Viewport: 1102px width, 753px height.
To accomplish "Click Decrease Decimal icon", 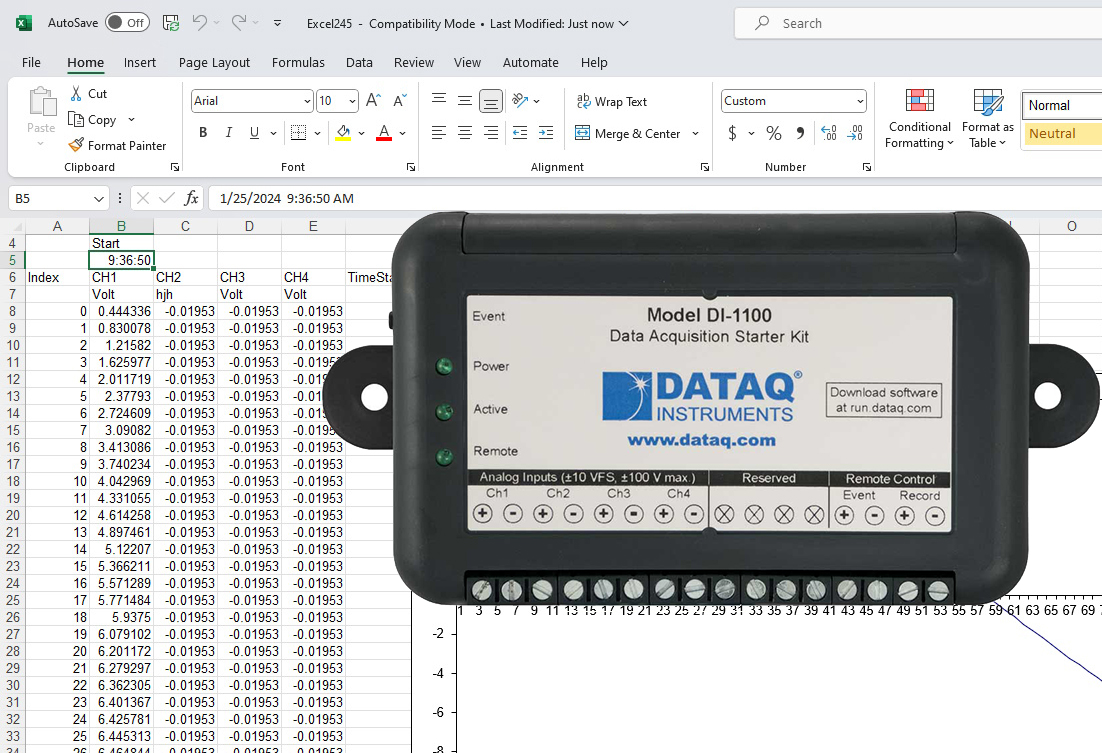I will (855, 133).
